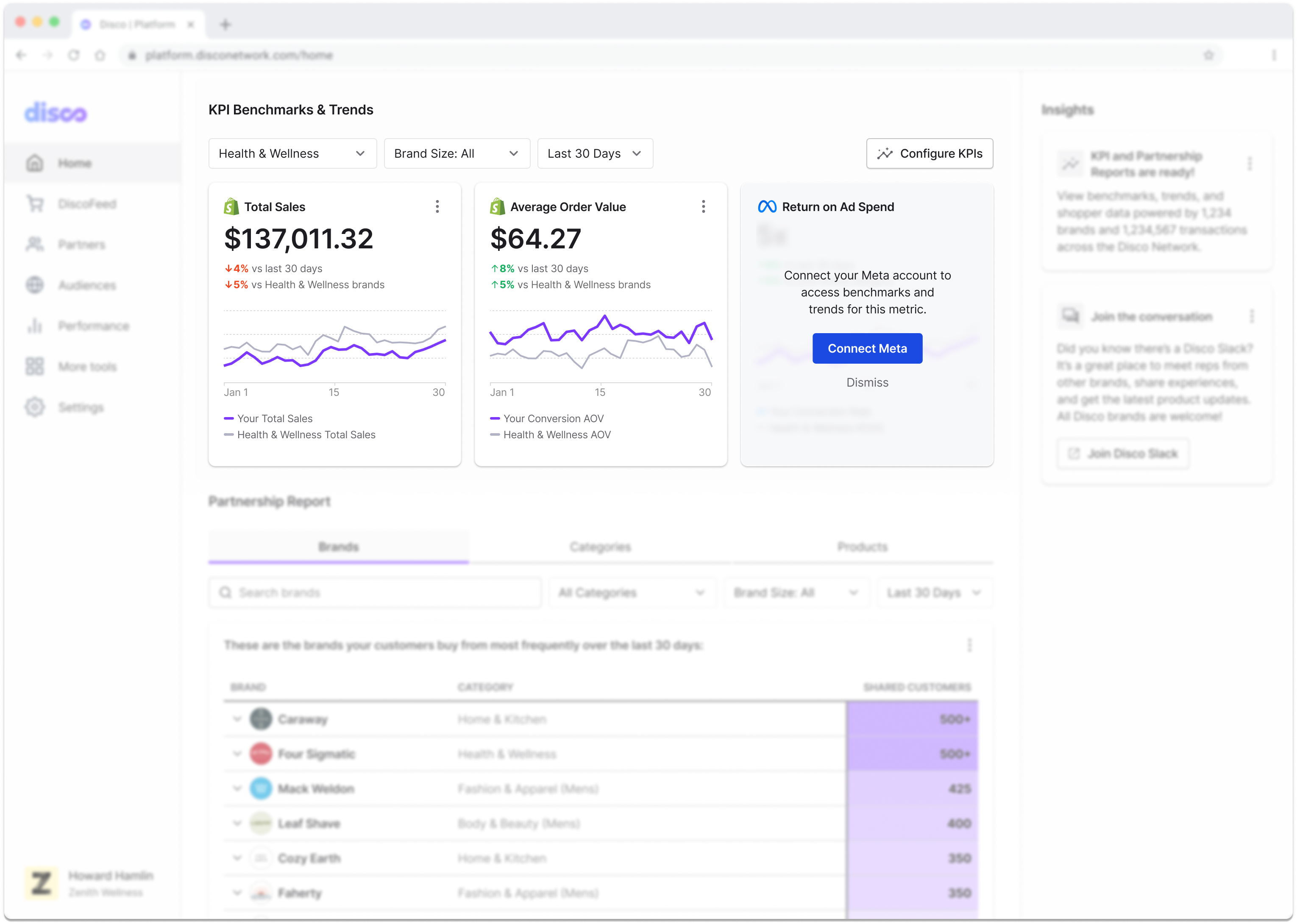This screenshot has width=1297, height=924.
Task: Open Total Sales card options menu
Action: point(437,206)
